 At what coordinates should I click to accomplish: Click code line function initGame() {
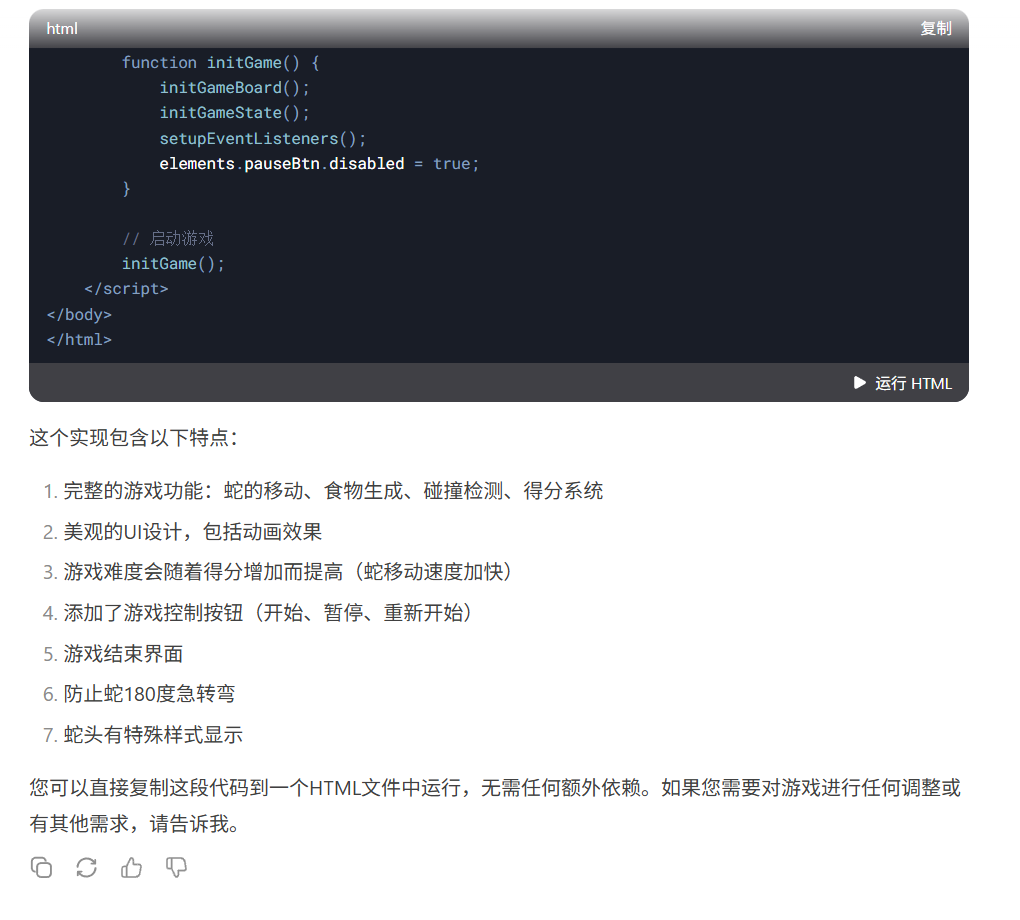(x=221, y=62)
